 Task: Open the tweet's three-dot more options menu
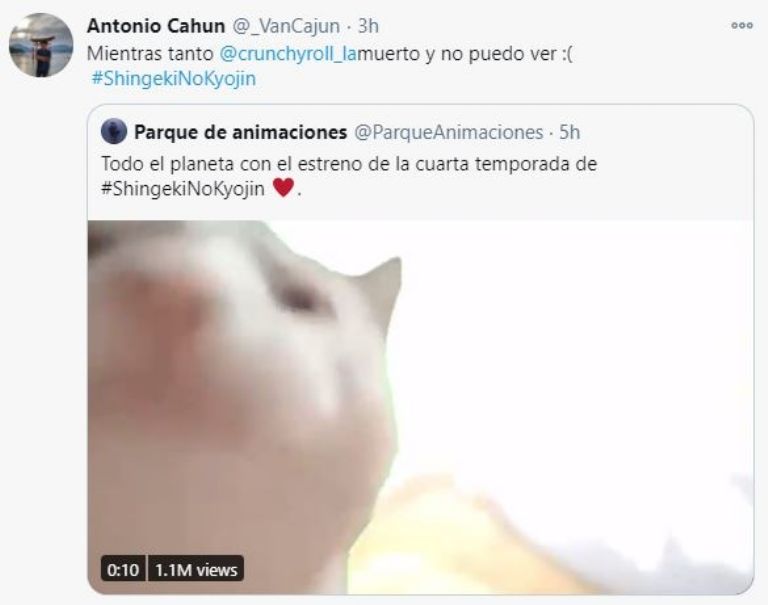742,25
